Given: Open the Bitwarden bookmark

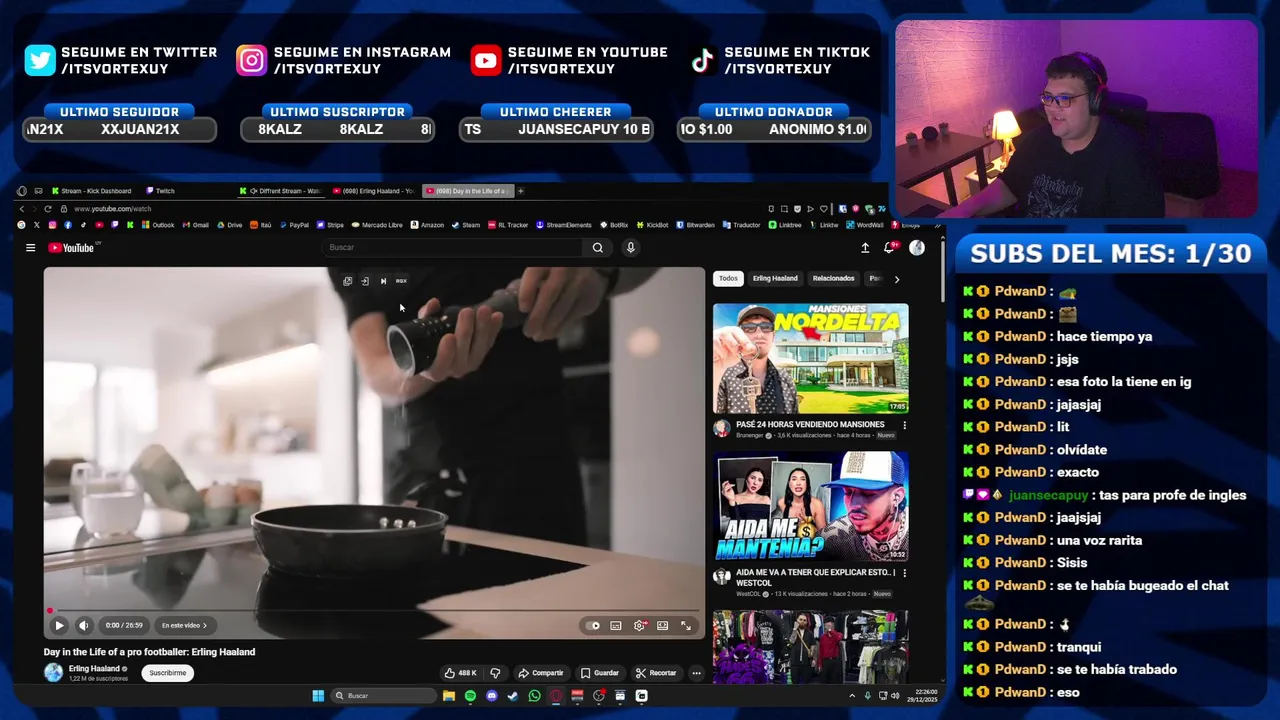Looking at the screenshot, I should (x=695, y=225).
